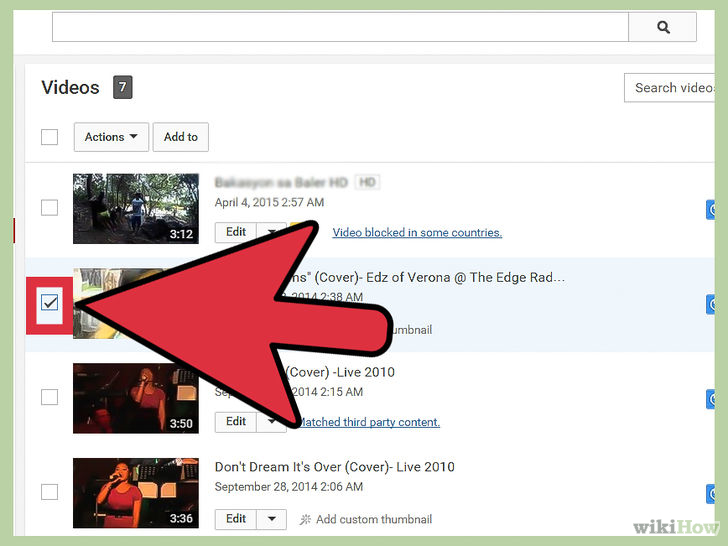Click the blue icon beside Don't Dream It's Over
728x546 pixels.
(x=710, y=494)
